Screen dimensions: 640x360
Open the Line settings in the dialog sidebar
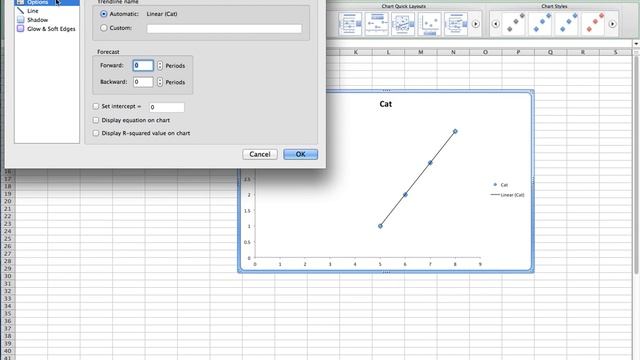[x=33, y=11]
